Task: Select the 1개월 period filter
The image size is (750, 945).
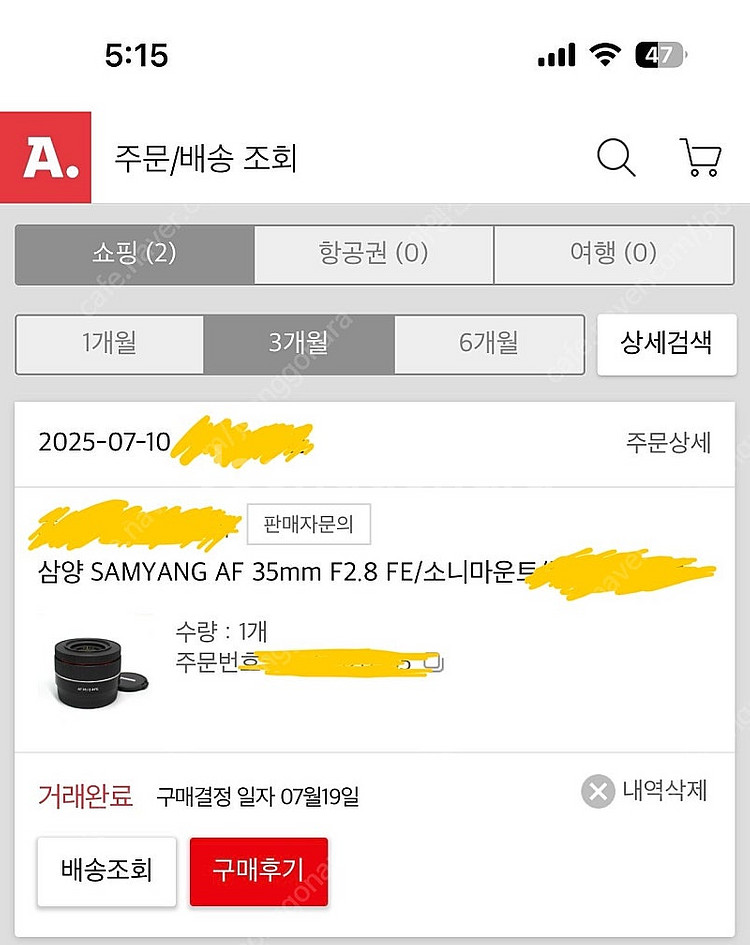Action: pyautogui.click(x=109, y=344)
